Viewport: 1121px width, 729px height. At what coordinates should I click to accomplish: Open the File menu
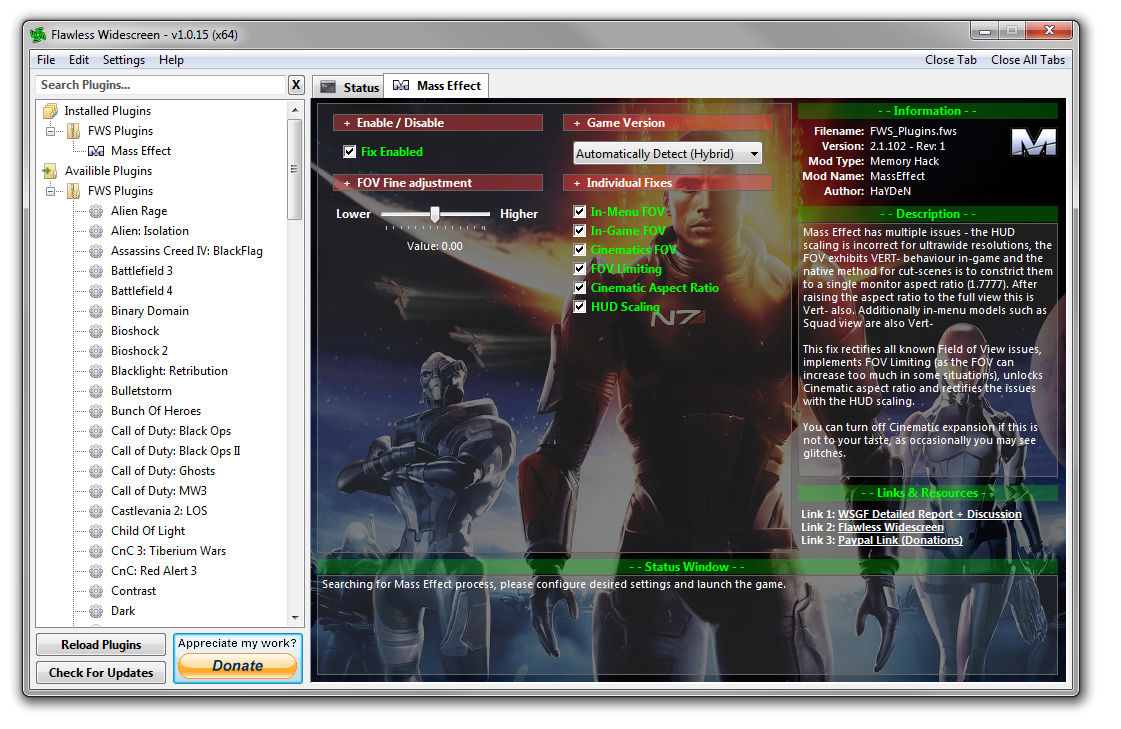tap(46, 60)
